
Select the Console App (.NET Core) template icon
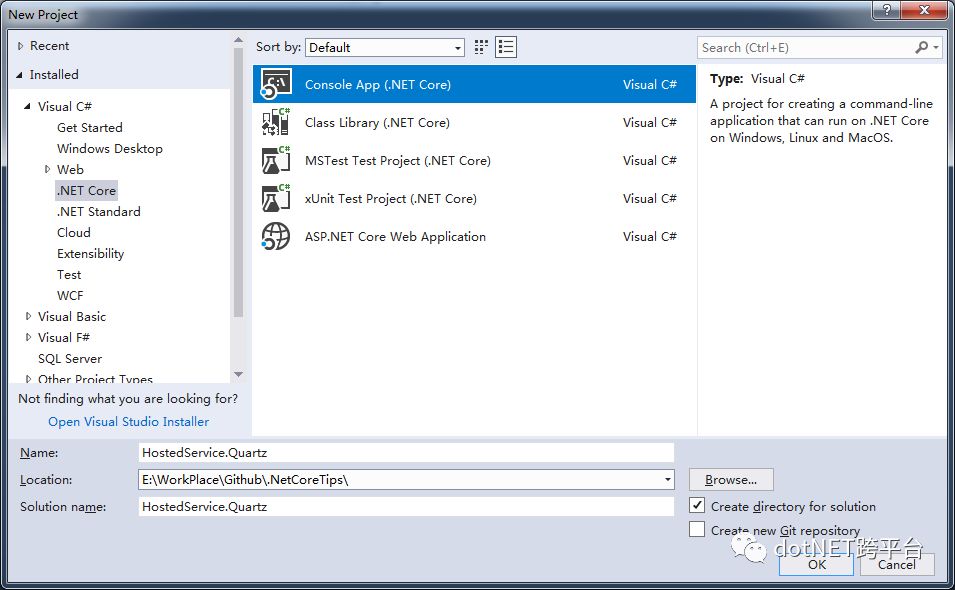[276, 84]
